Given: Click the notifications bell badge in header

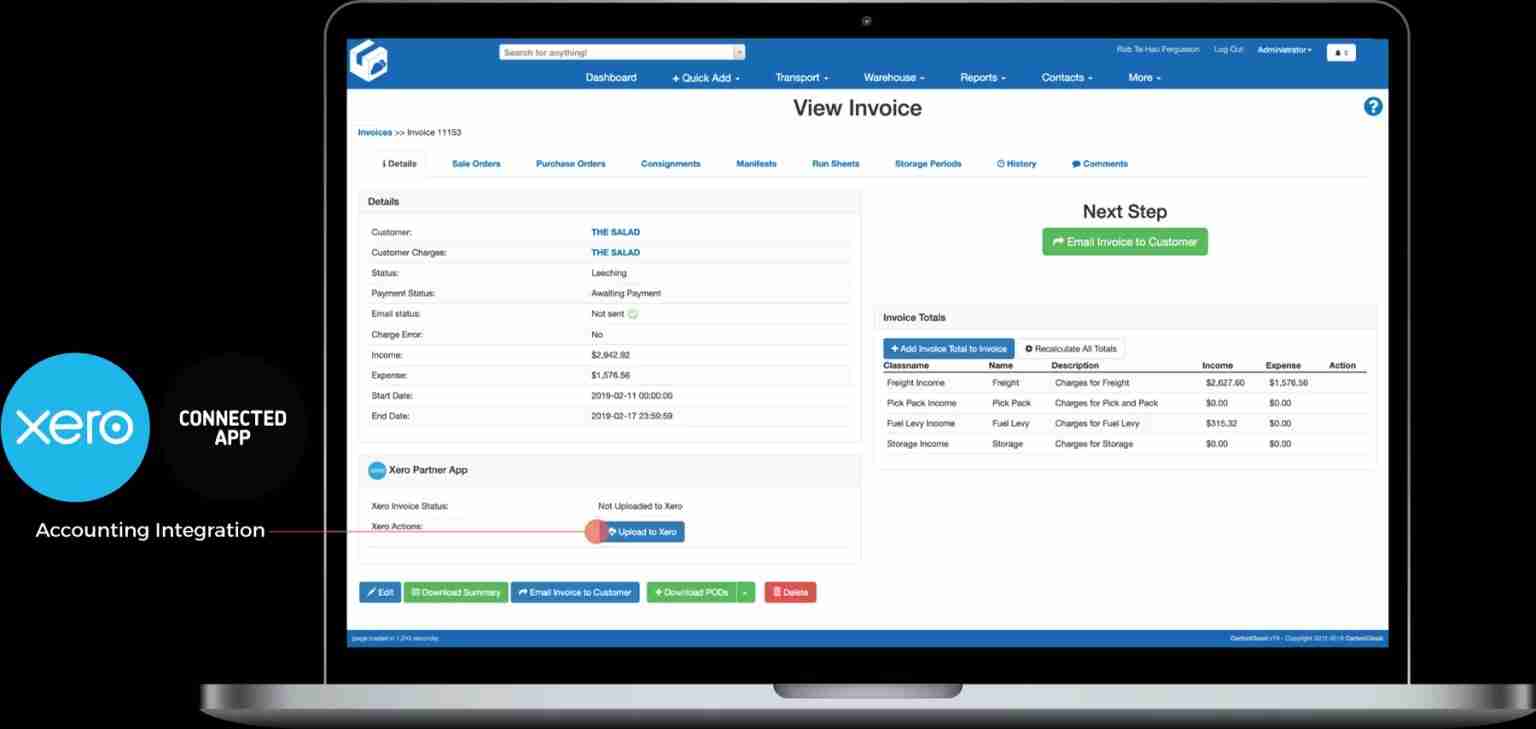Looking at the screenshot, I should (x=1341, y=53).
